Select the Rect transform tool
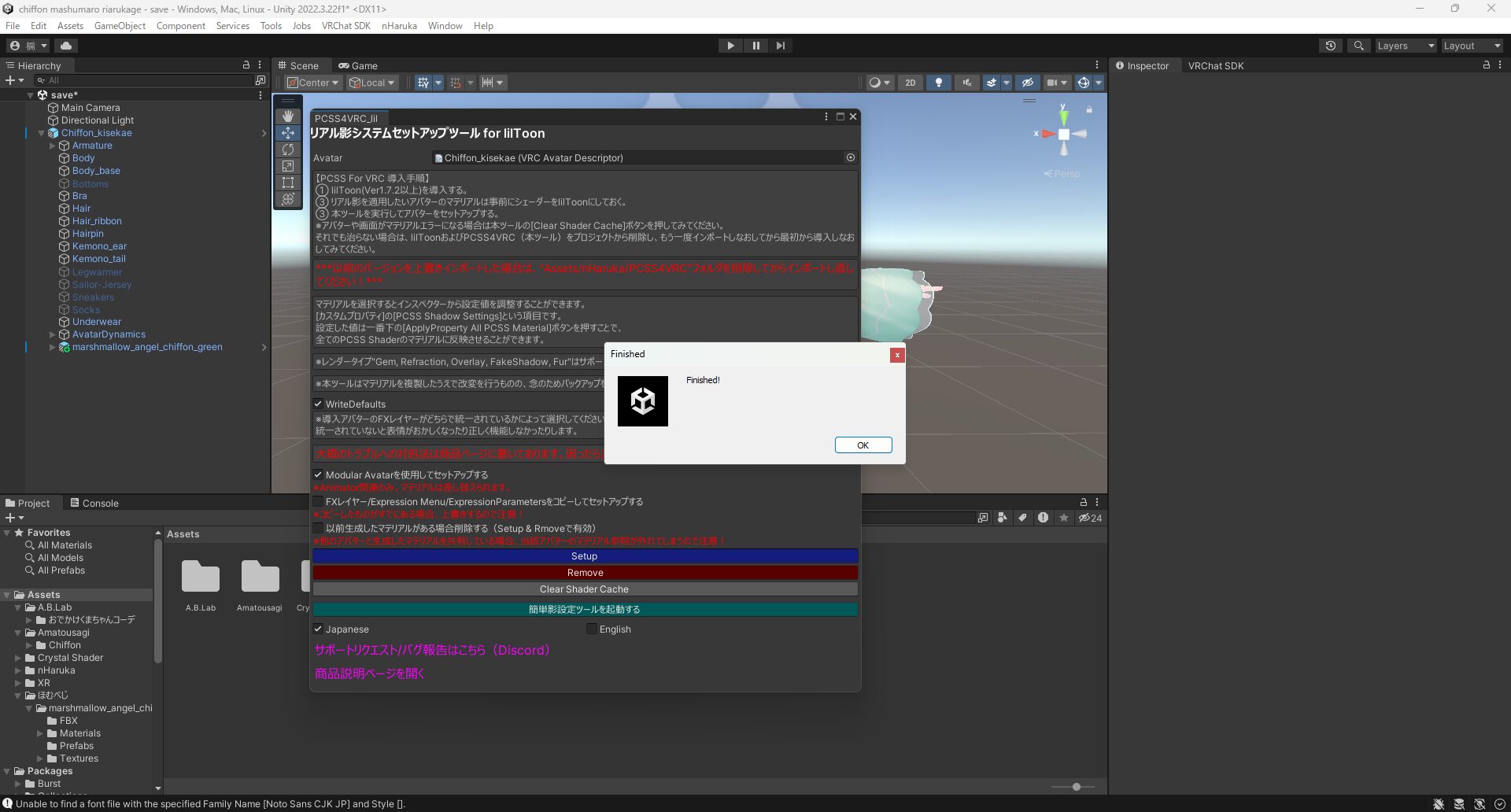 point(288,183)
